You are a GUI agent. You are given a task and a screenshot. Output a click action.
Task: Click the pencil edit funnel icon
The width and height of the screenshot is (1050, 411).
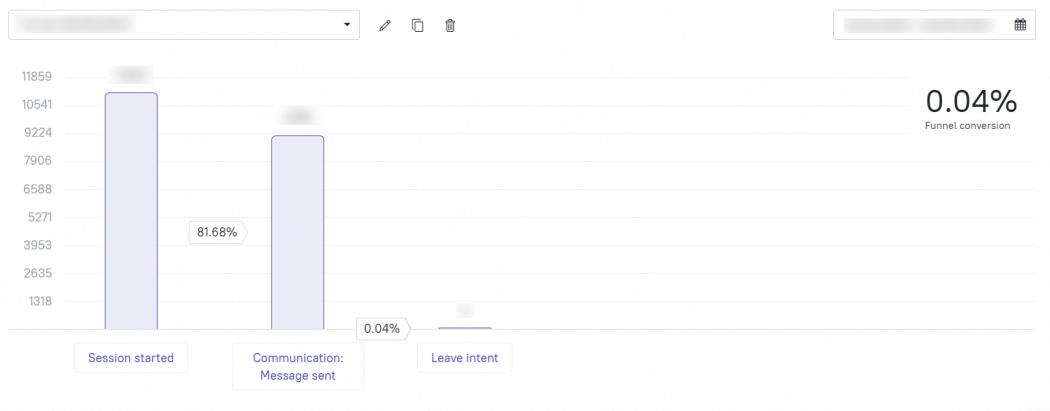(384, 25)
